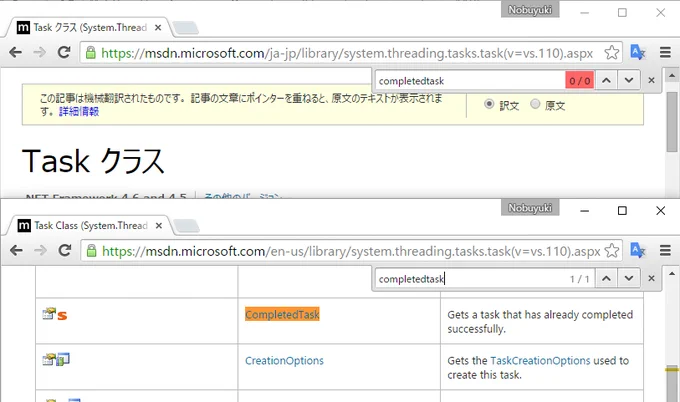Open a new tab in the ja-jp window
The image size is (680, 402).
(186, 28)
